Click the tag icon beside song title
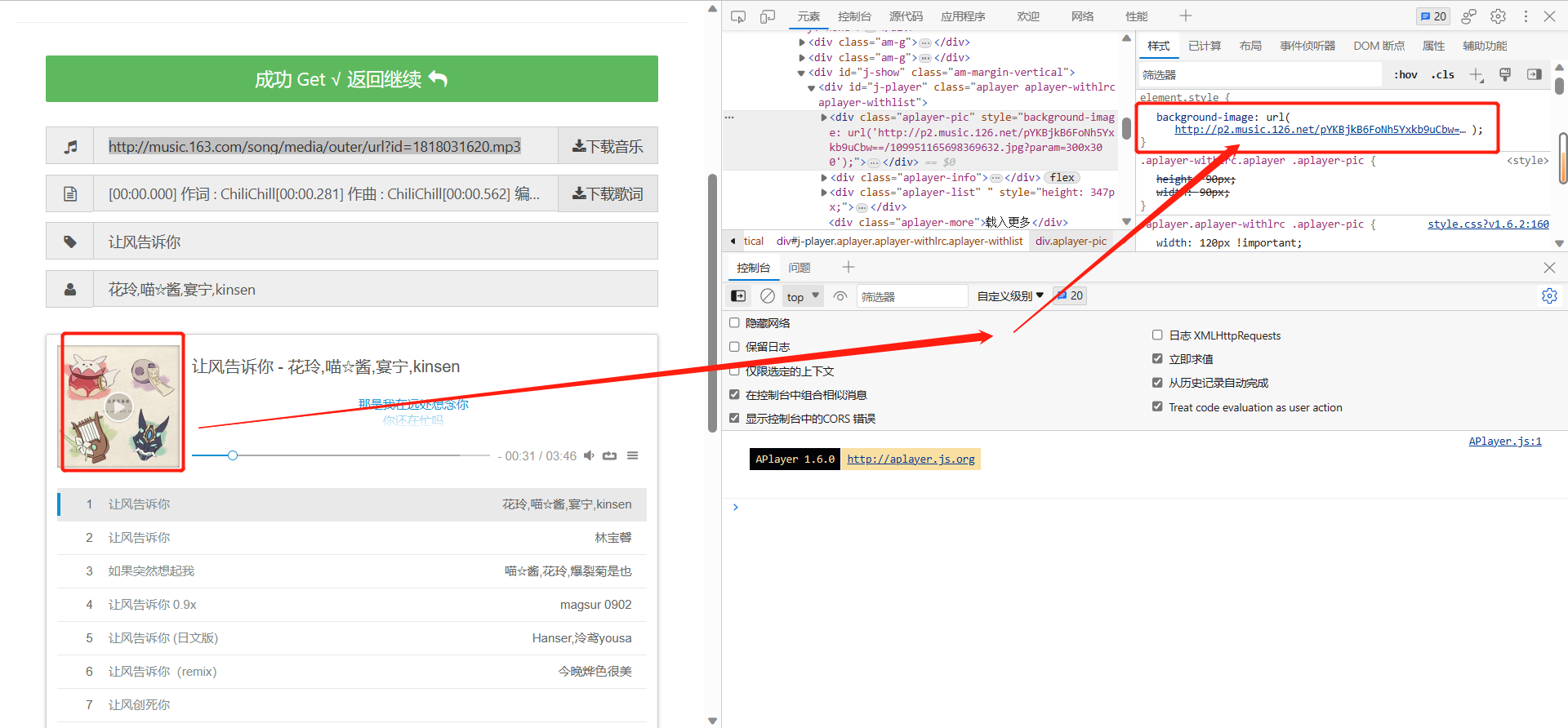Image resolution: width=1568 pixels, height=728 pixels. click(x=70, y=242)
